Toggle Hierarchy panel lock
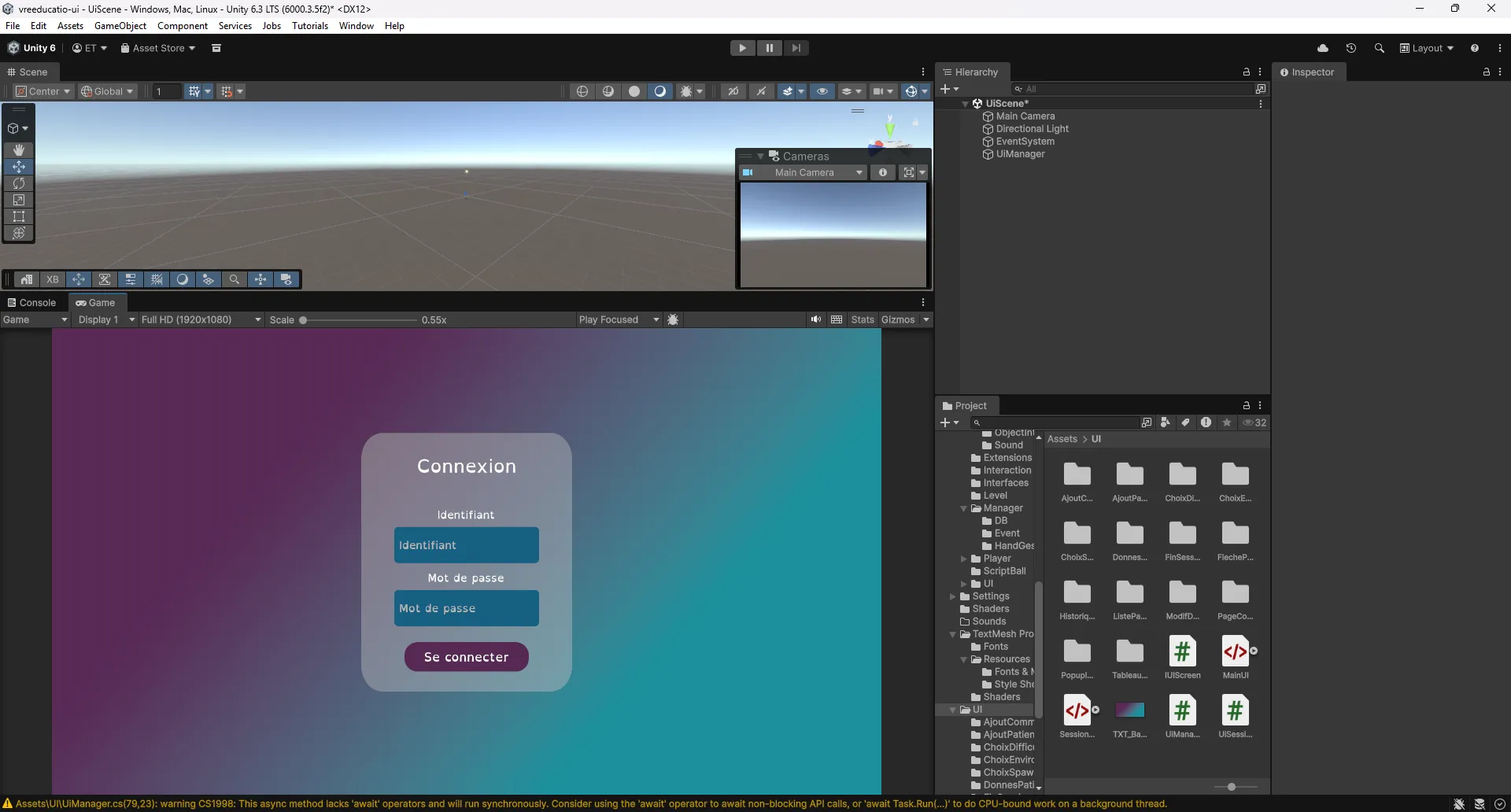Image resolution: width=1511 pixels, height=812 pixels. 1247,72
